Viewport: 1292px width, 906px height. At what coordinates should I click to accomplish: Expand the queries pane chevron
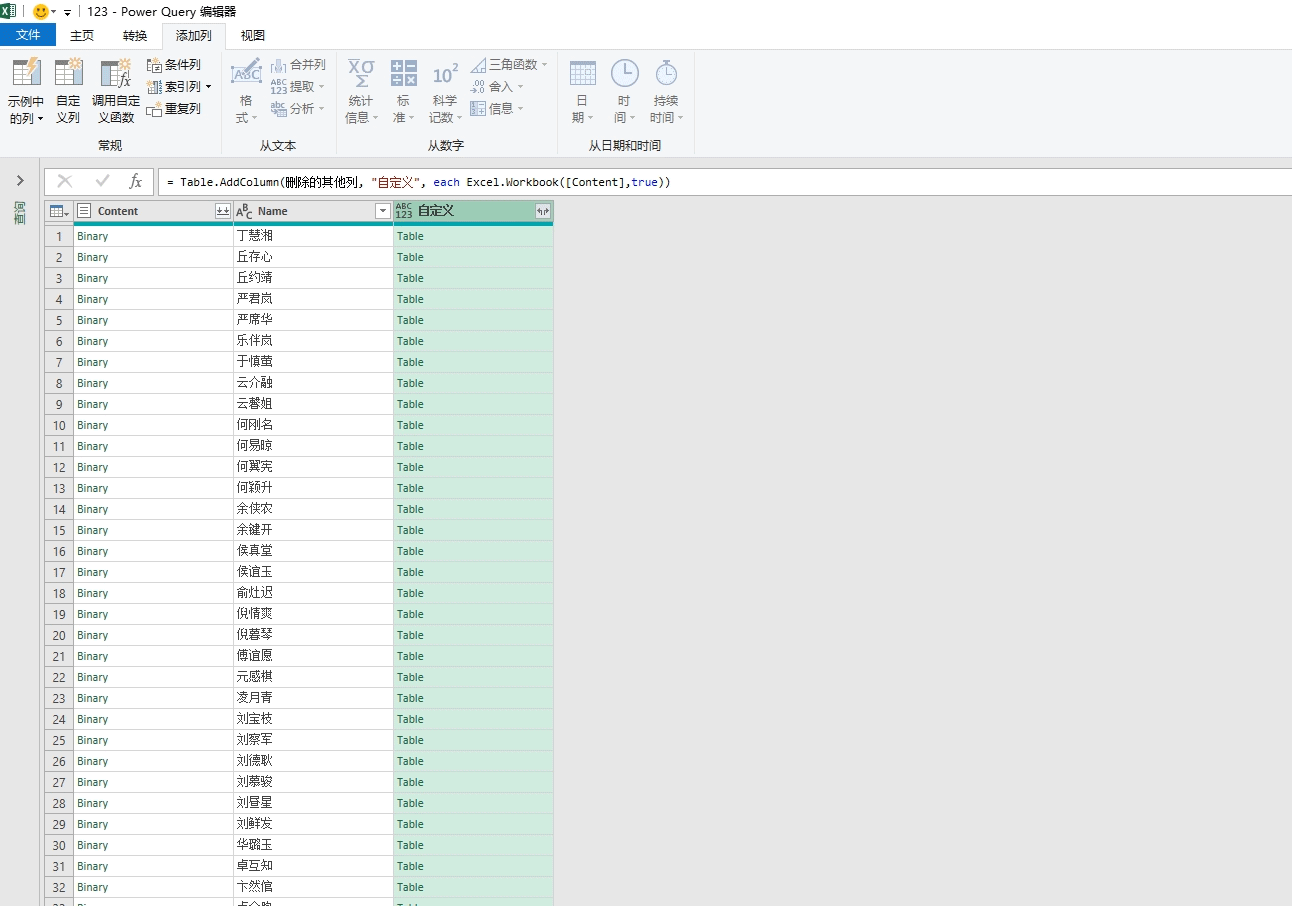tap(20, 181)
